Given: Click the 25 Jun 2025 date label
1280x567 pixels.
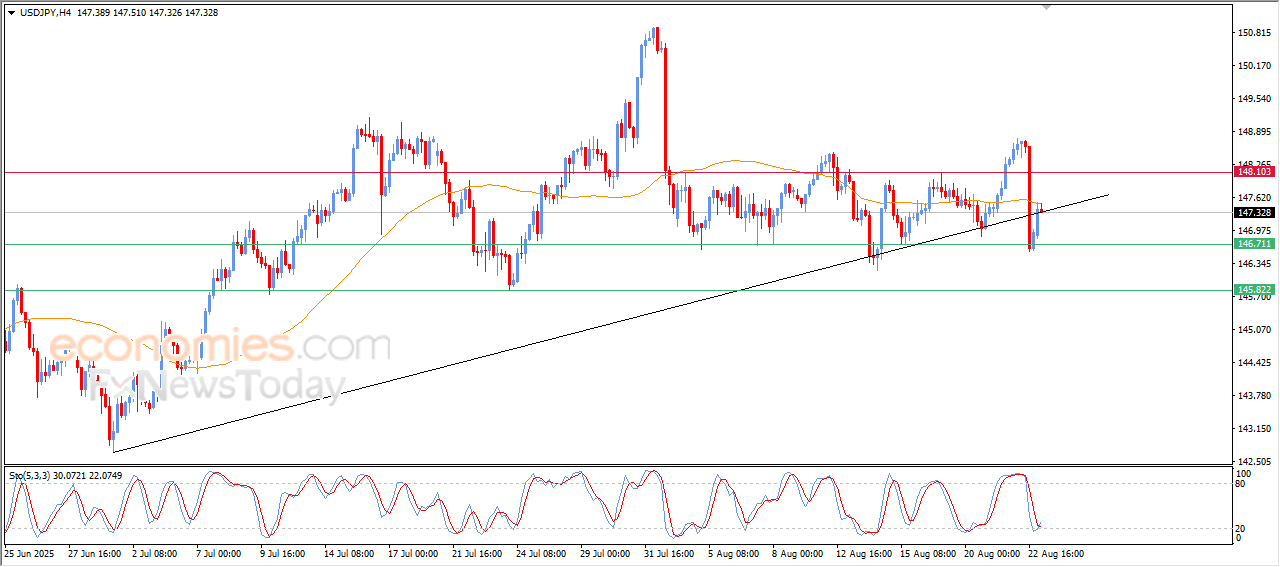Looking at the screenshot, I should (x=28, y=553).
